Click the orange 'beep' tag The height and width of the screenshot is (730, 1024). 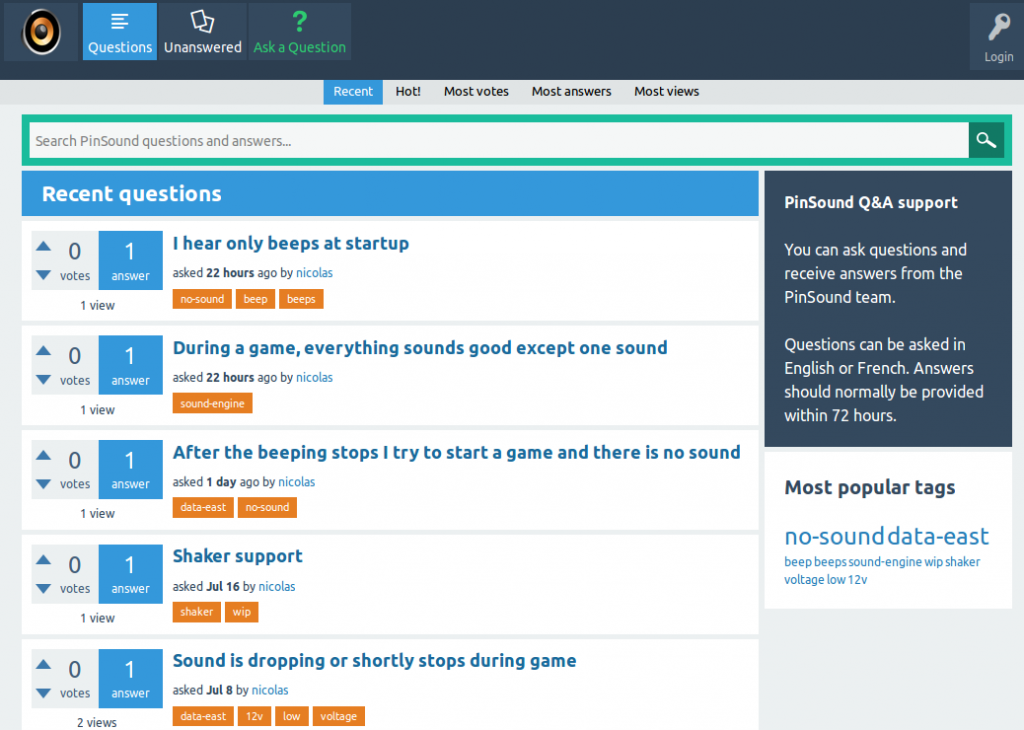tap(255, 299)
